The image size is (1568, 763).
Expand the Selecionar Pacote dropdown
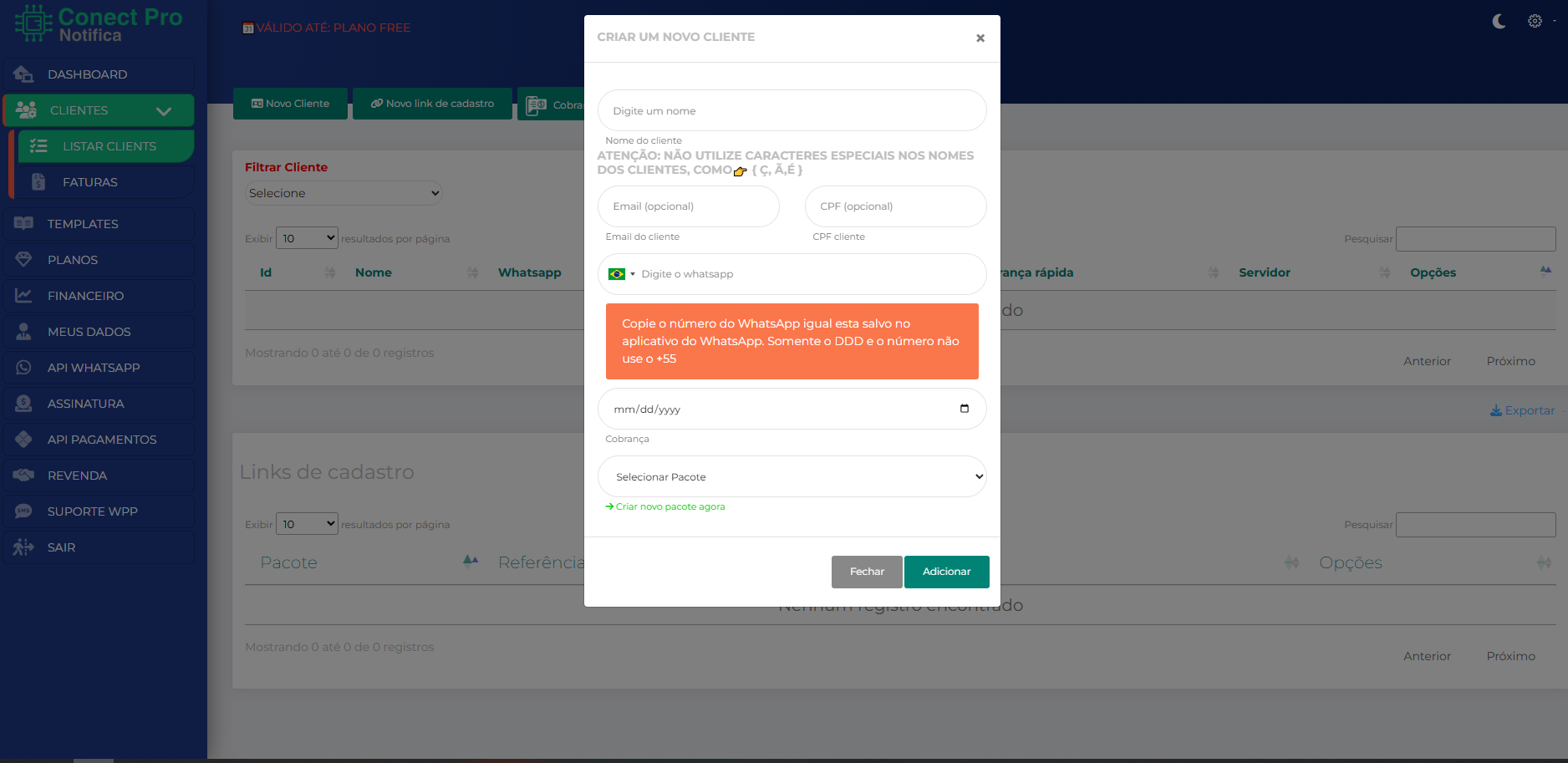coord(792,476)
